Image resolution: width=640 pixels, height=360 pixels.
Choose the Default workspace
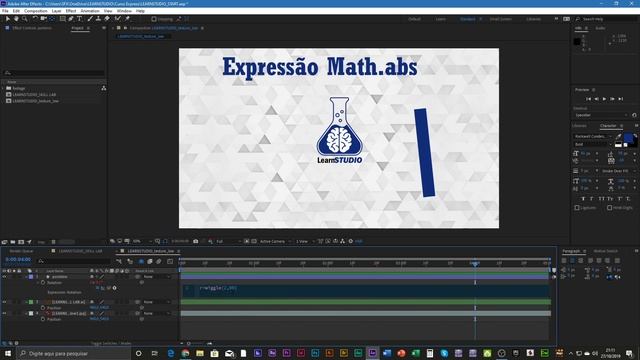414,19
